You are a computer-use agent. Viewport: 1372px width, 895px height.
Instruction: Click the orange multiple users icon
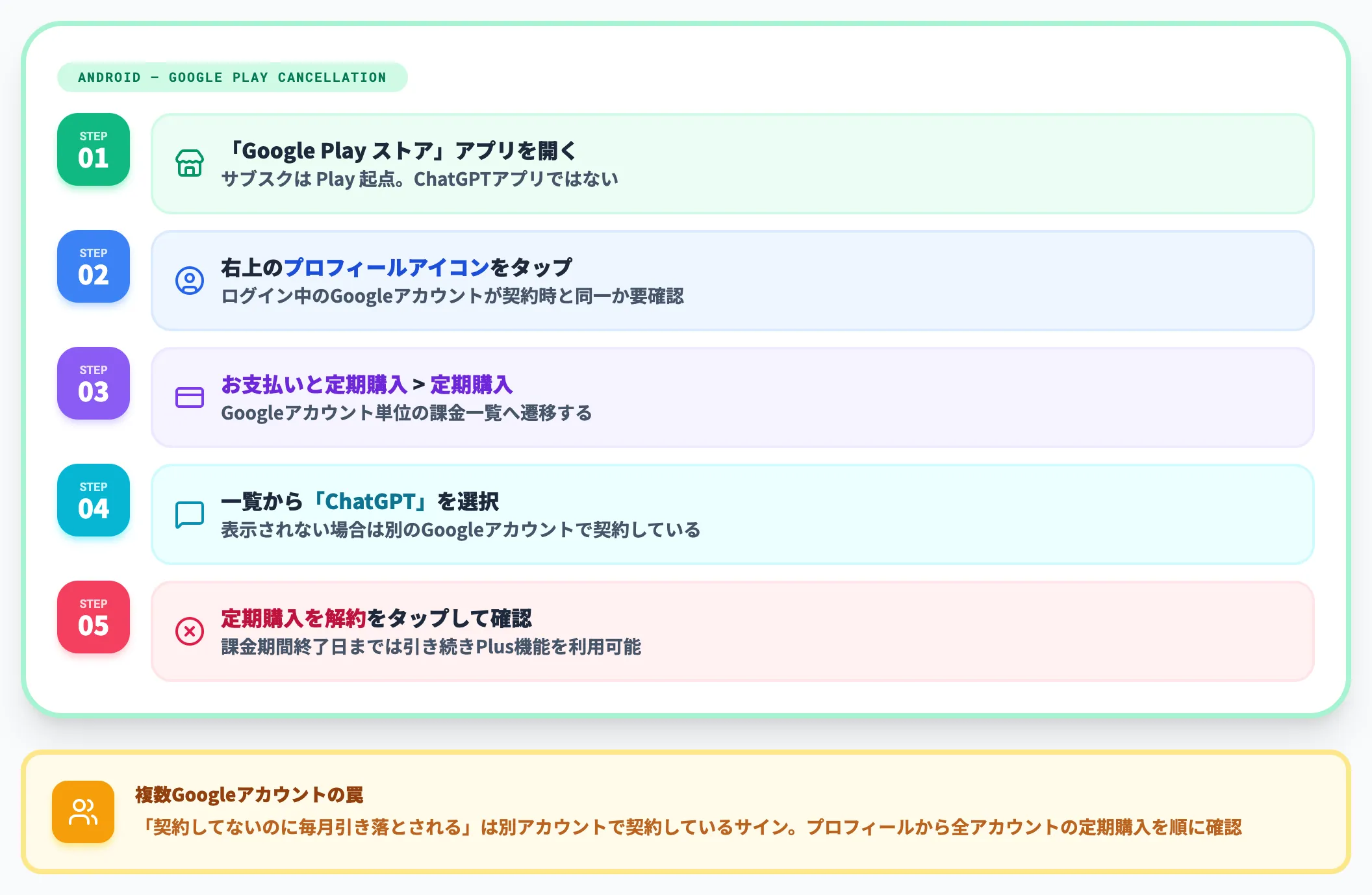(83, 812)
